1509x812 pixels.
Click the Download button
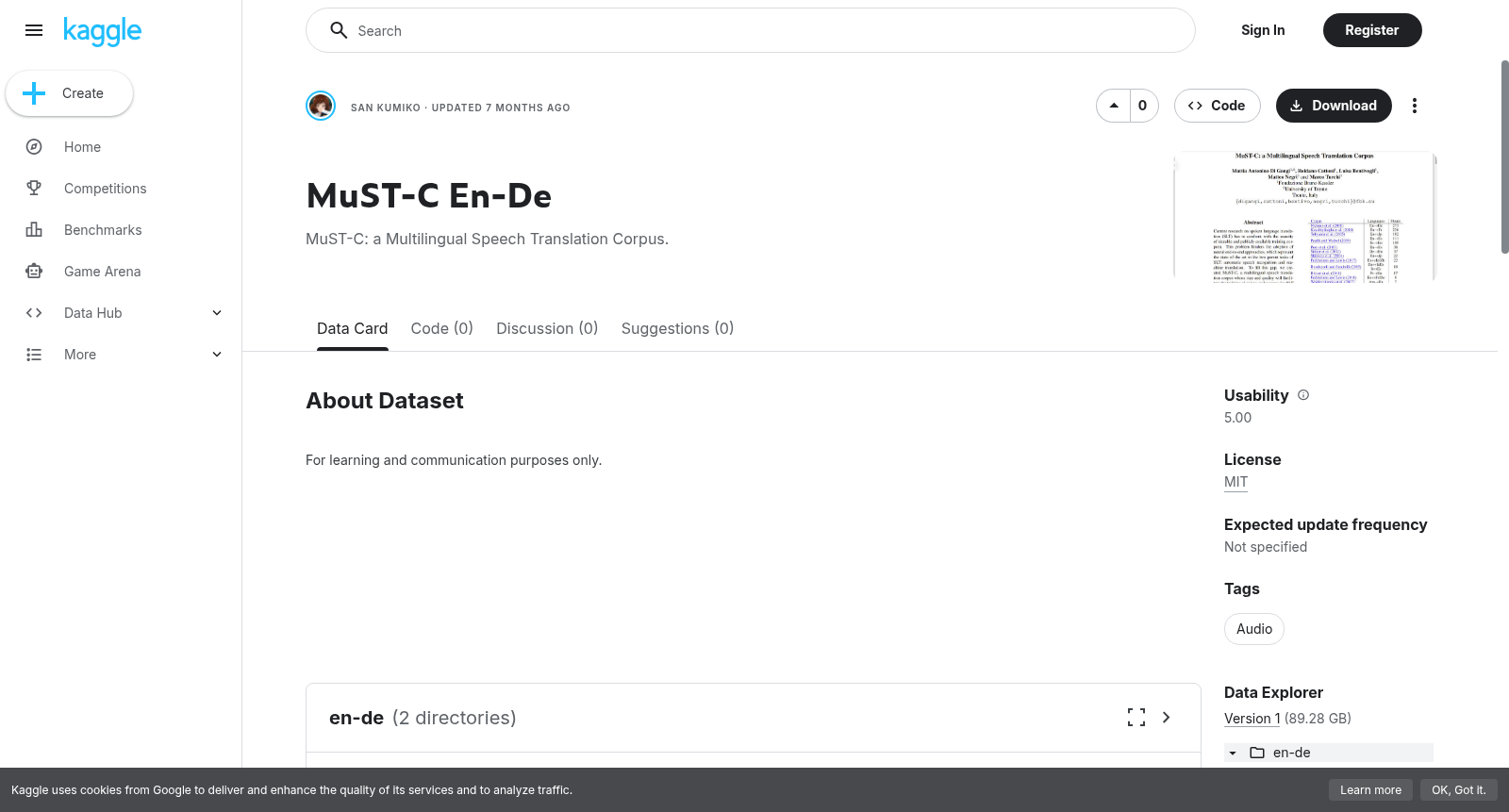coord(1334,106)
